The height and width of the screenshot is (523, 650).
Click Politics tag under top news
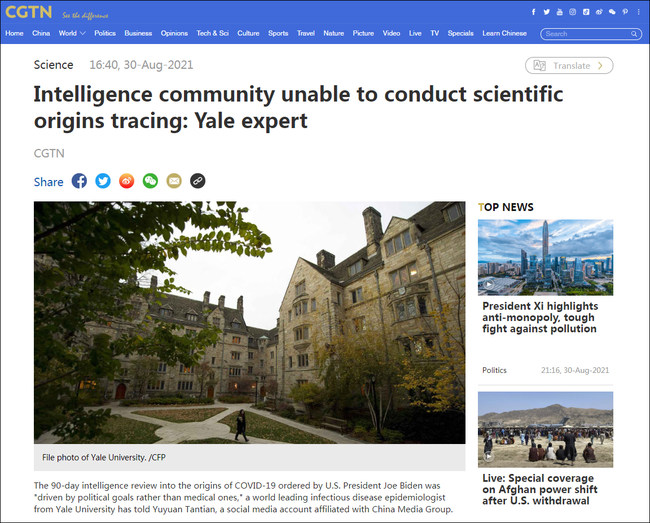(x=494, y=370)
